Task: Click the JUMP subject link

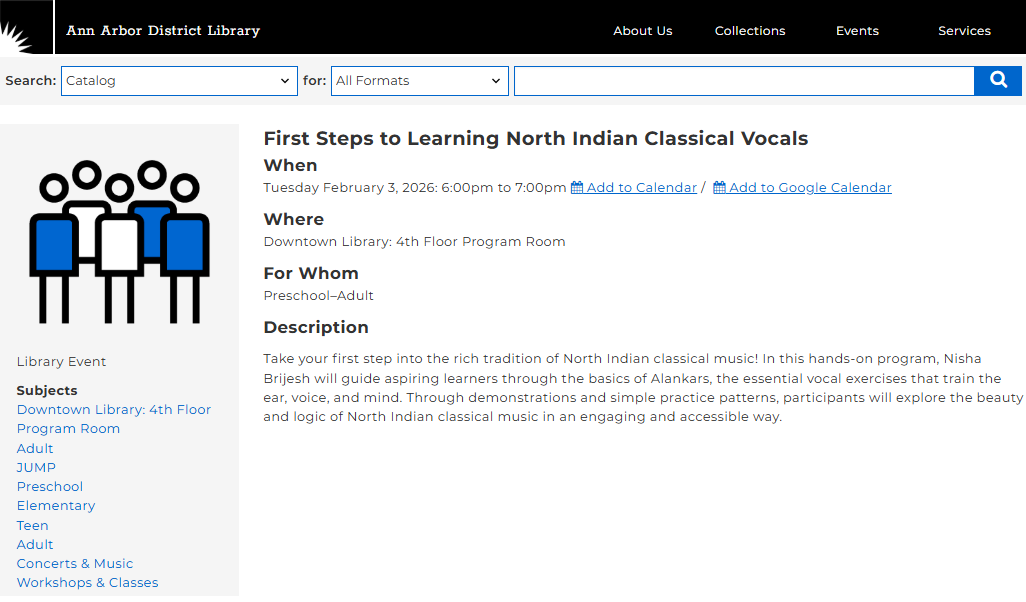Action: click(x=36, y=468)
